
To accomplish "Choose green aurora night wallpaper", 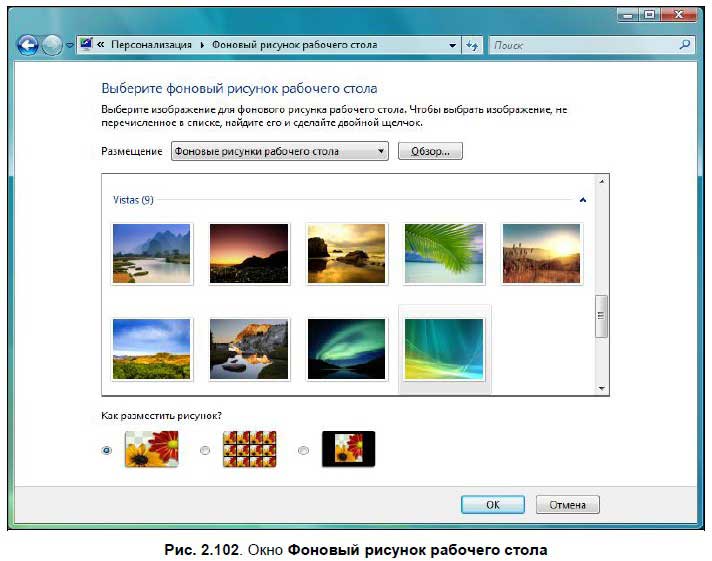I will coord(346,349).
